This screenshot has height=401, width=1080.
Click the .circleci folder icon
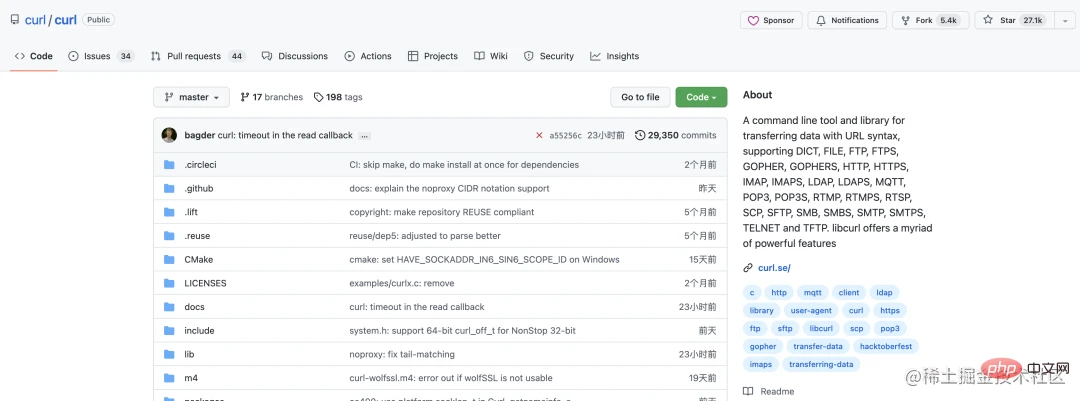(169, 165)
